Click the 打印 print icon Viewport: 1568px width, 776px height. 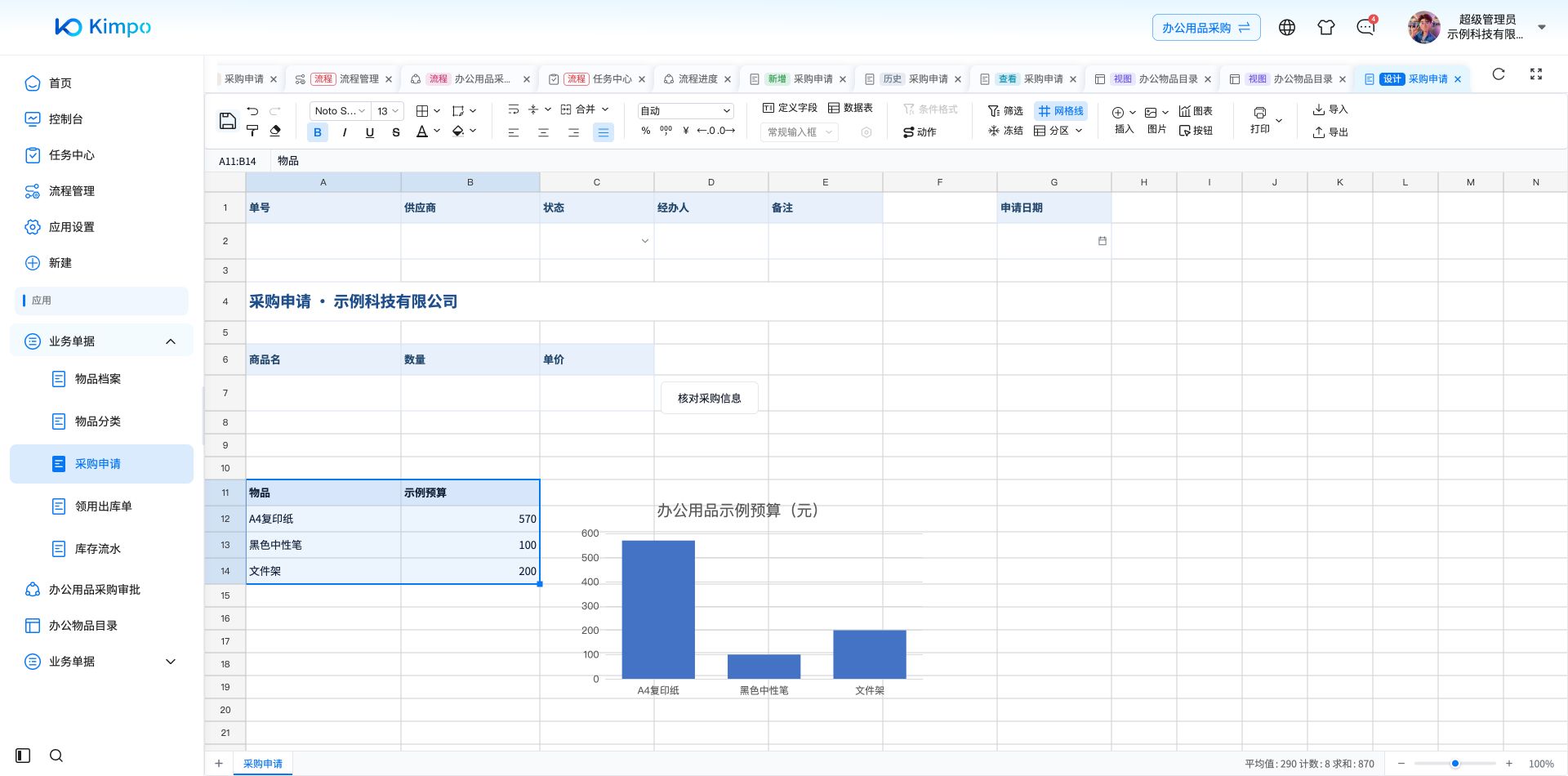coord(1260,119)
